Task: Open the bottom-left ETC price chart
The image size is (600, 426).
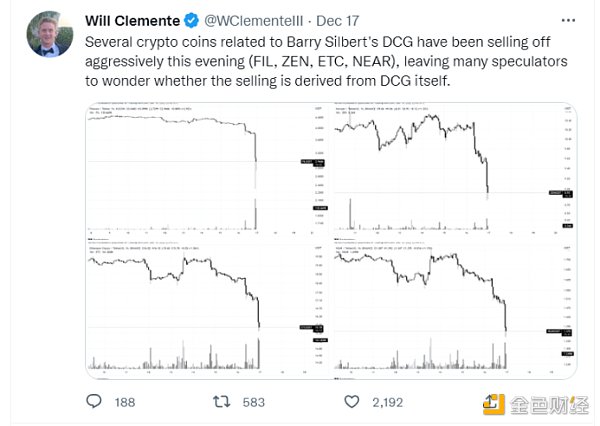Action: (x=208, y=310)
